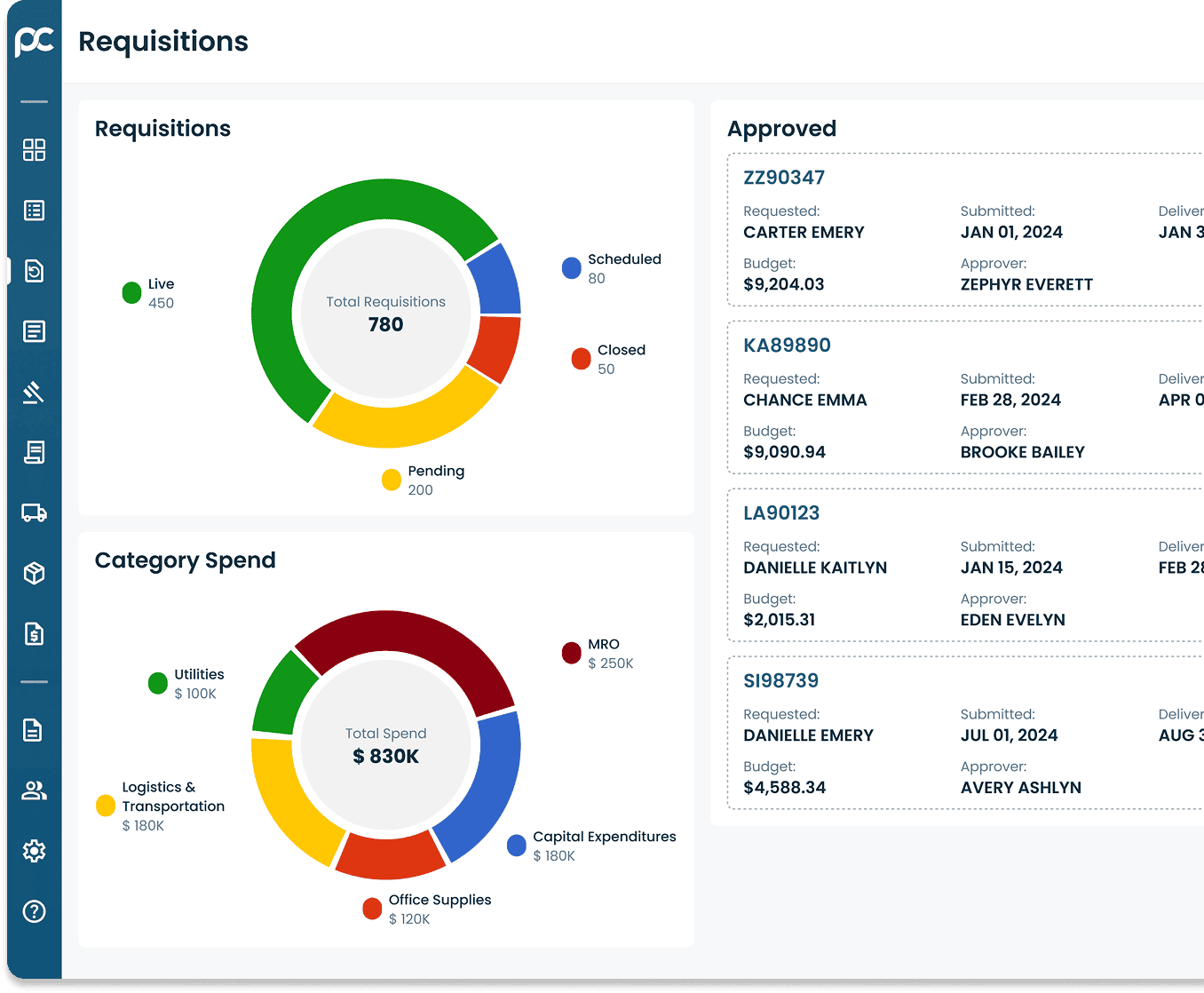The image size is (1204, 993).
Task: Open the settings gear icon
Action: pyautogui.click(x=34, y=851)
